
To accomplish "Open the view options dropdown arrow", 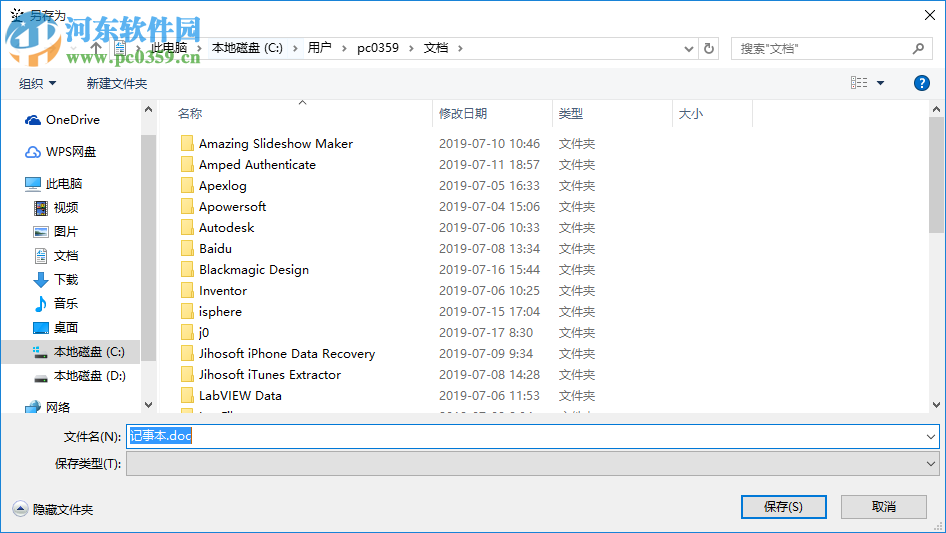I will tap(880, 83).
